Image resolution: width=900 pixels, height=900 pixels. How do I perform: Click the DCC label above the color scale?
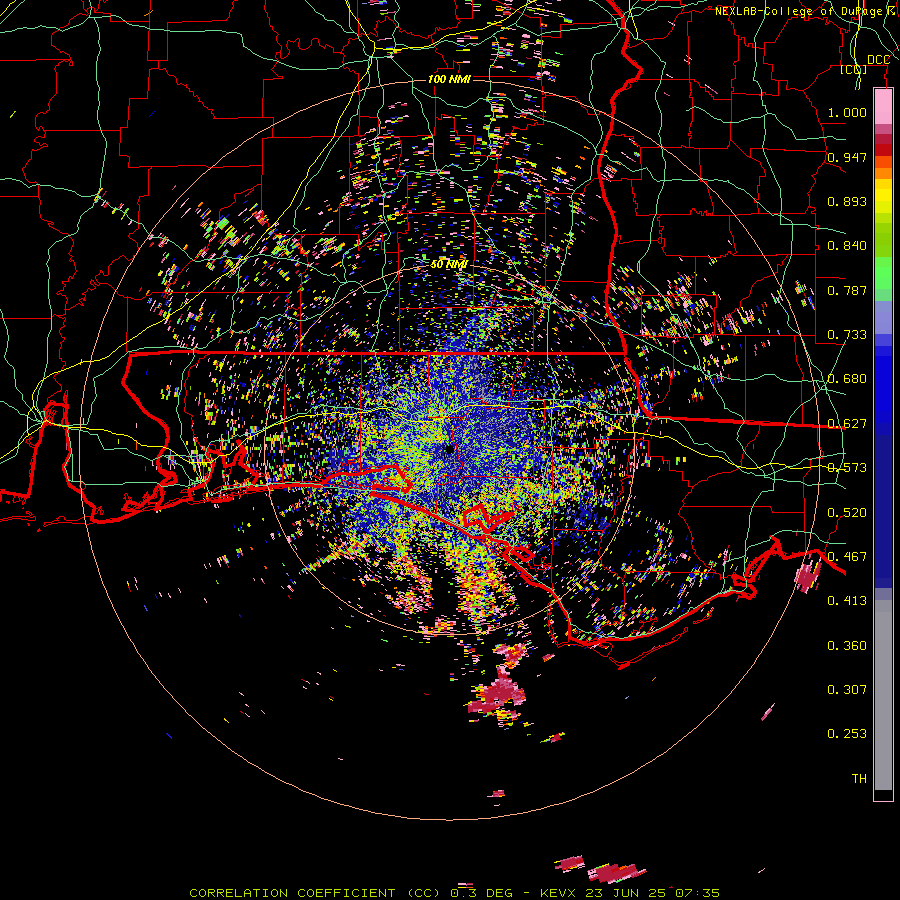tap(878, 59)
